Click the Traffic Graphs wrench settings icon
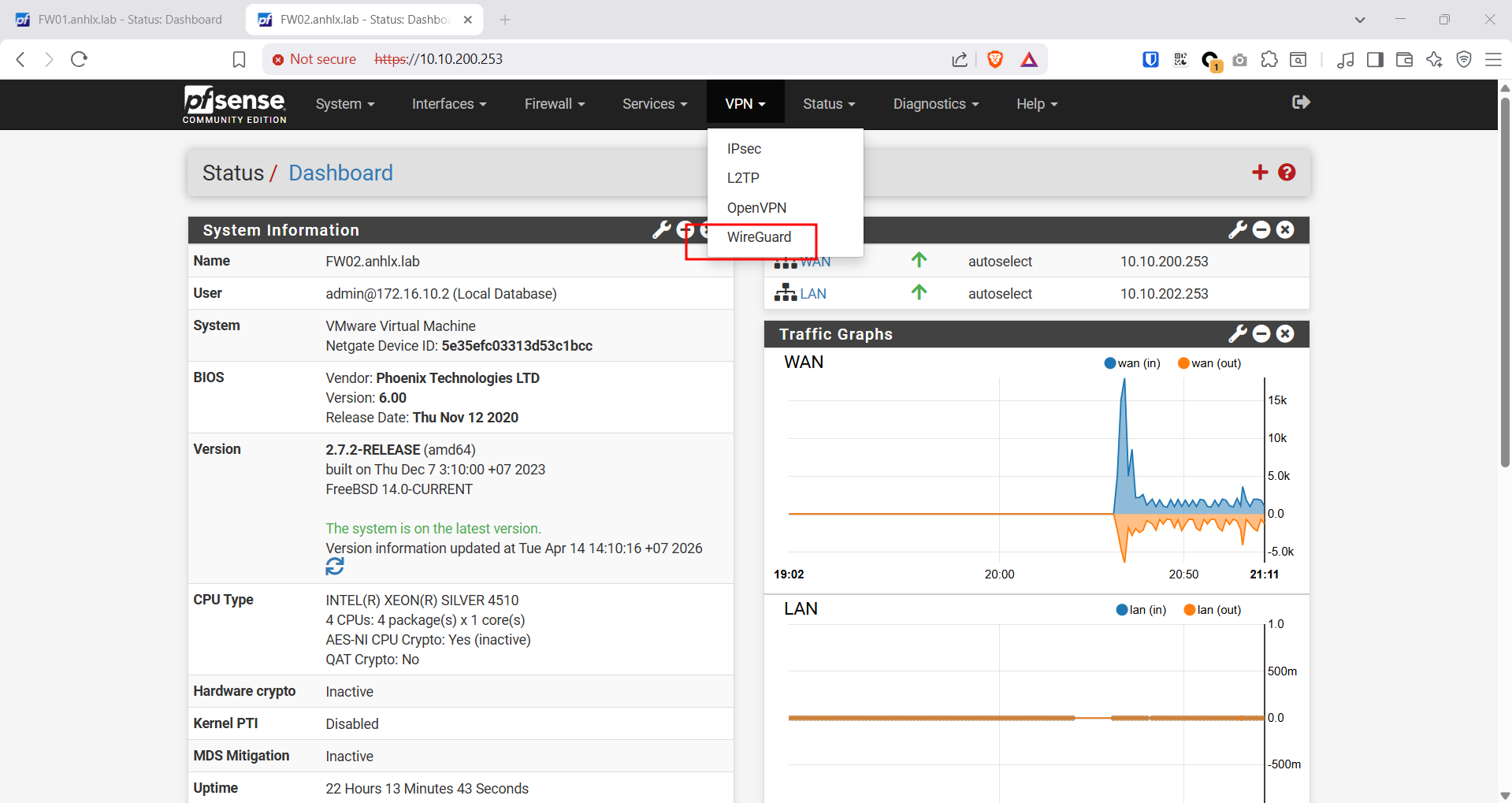1512x803 pixels. point(1237,334)
